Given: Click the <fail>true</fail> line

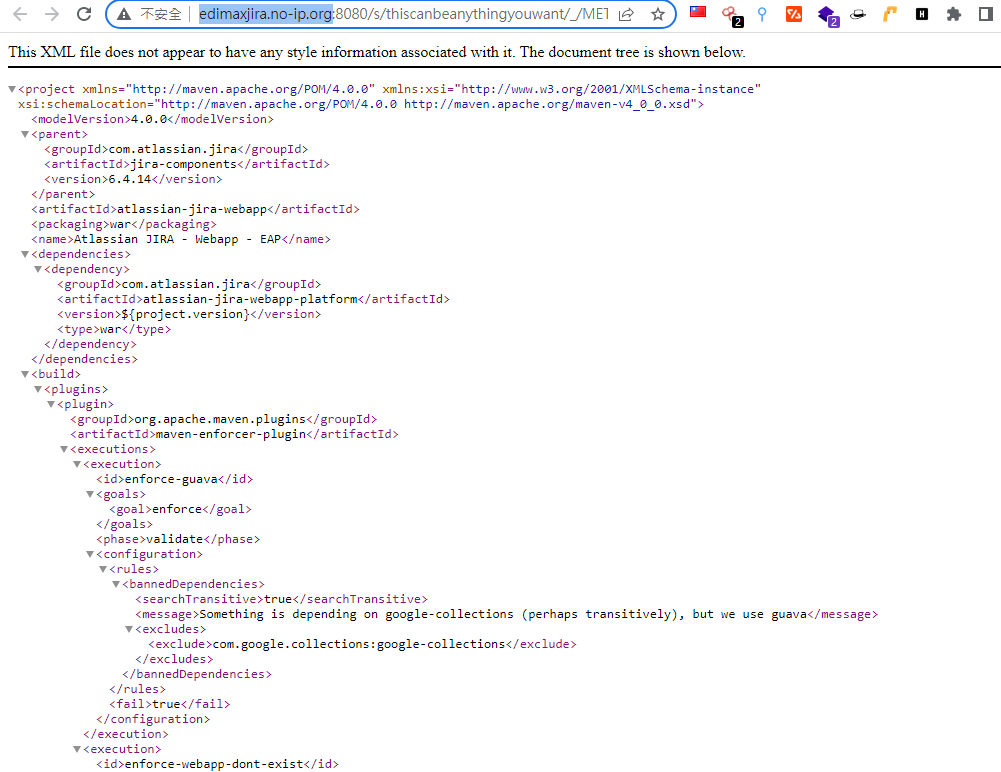Looking at the screenshot, I should tap(170, 704).
